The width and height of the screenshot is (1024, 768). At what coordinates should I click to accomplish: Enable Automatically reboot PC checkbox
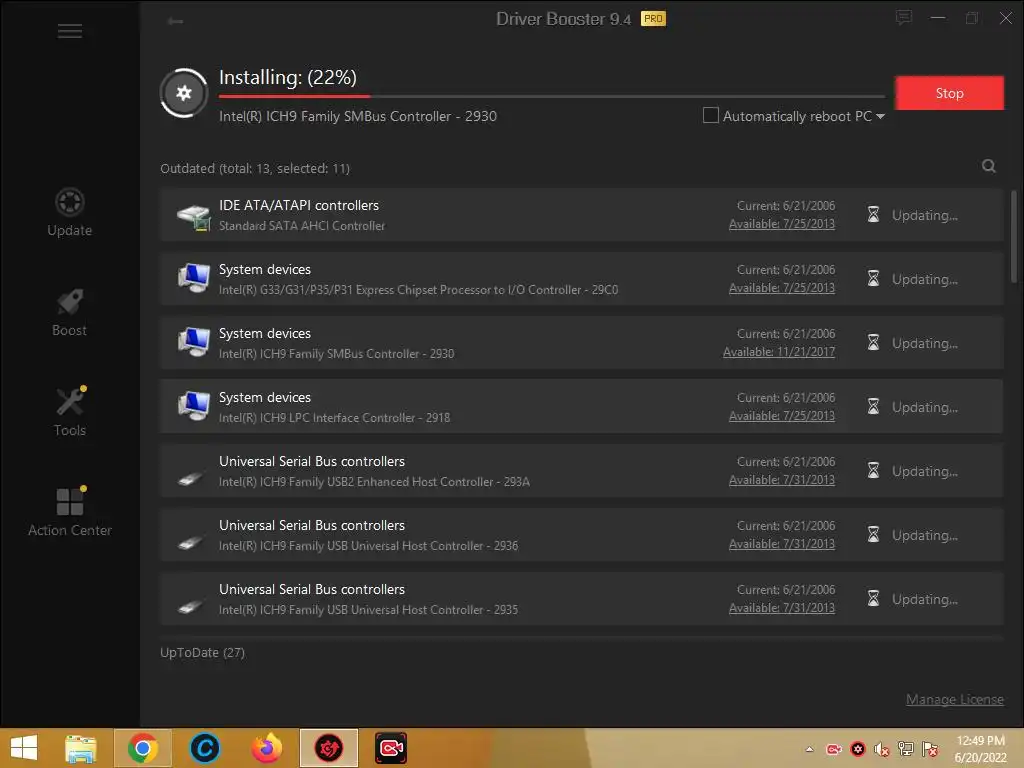pyautogui.click(x=711, y=116)
